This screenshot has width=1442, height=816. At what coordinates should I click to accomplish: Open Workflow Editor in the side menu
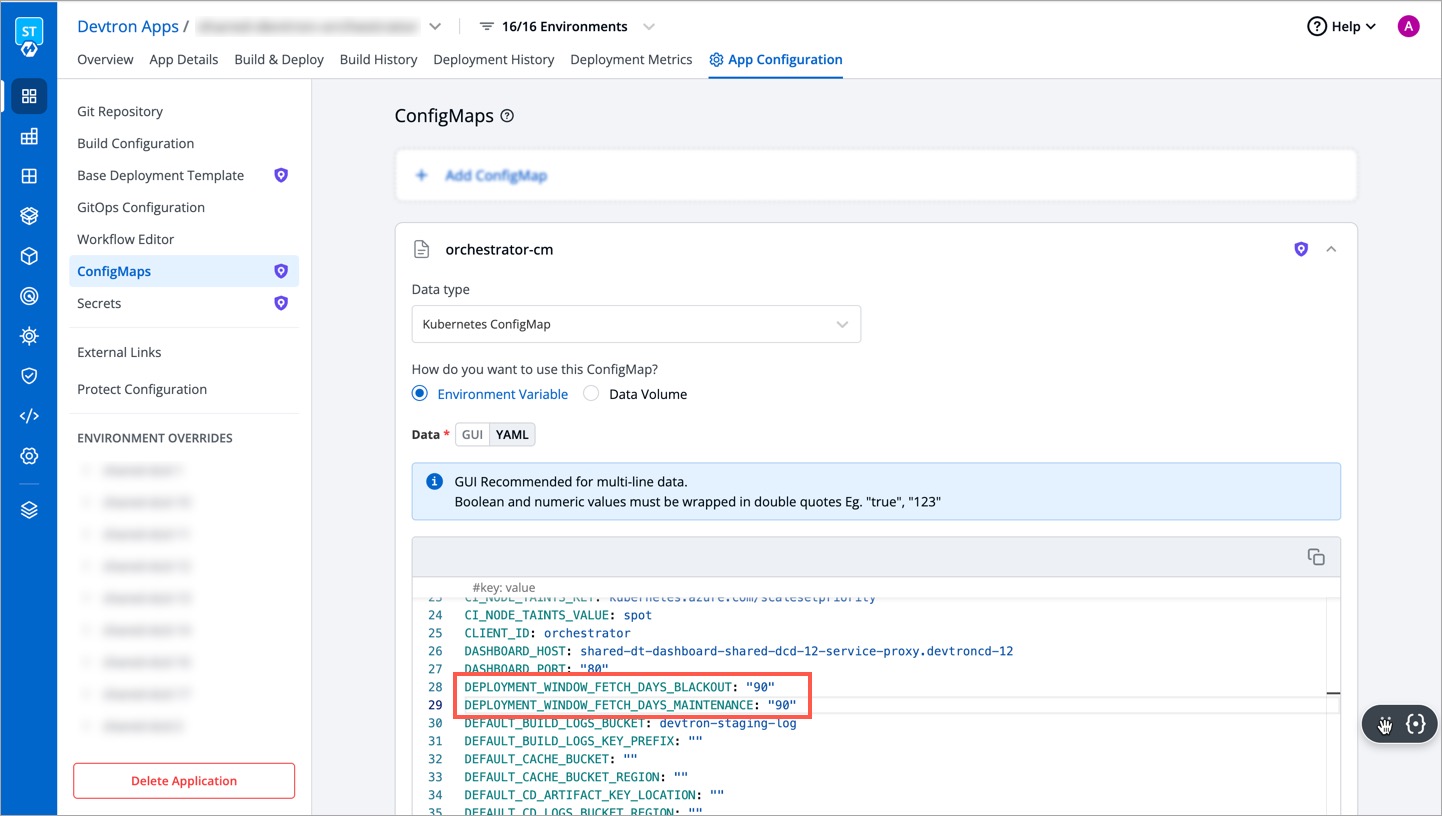click(126, 239)
